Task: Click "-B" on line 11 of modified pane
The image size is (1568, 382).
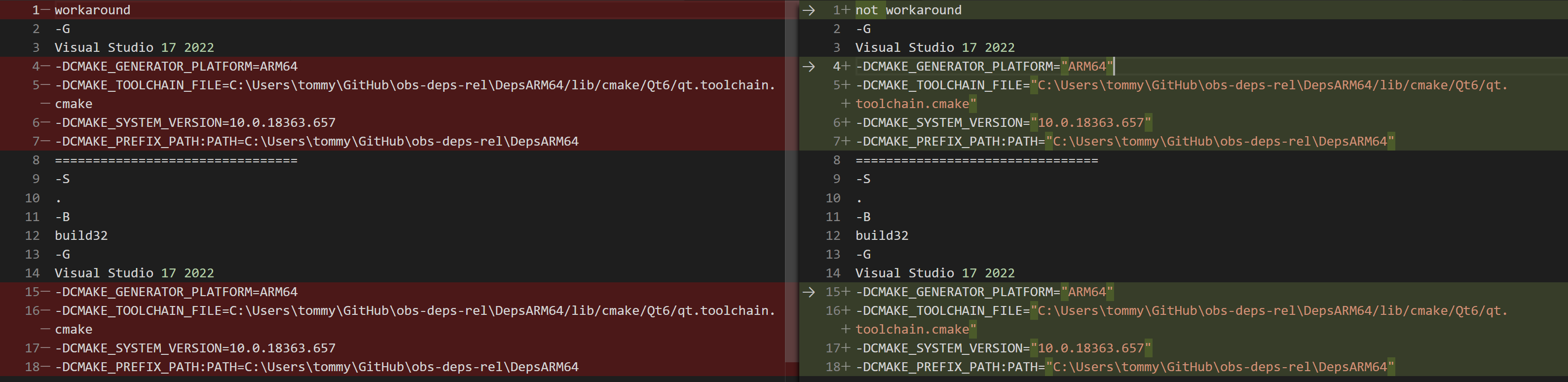Action: point(863,217)
